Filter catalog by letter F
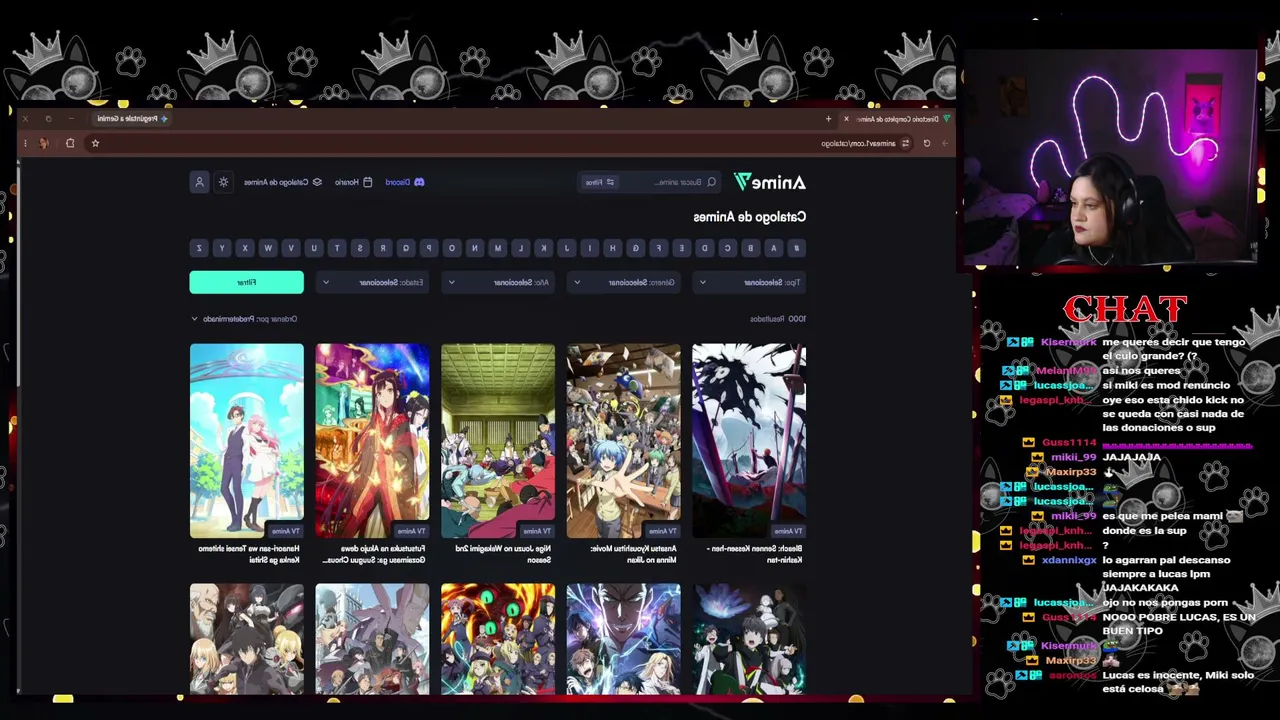Screen dimensions: 1280x720 coord(658,248)
